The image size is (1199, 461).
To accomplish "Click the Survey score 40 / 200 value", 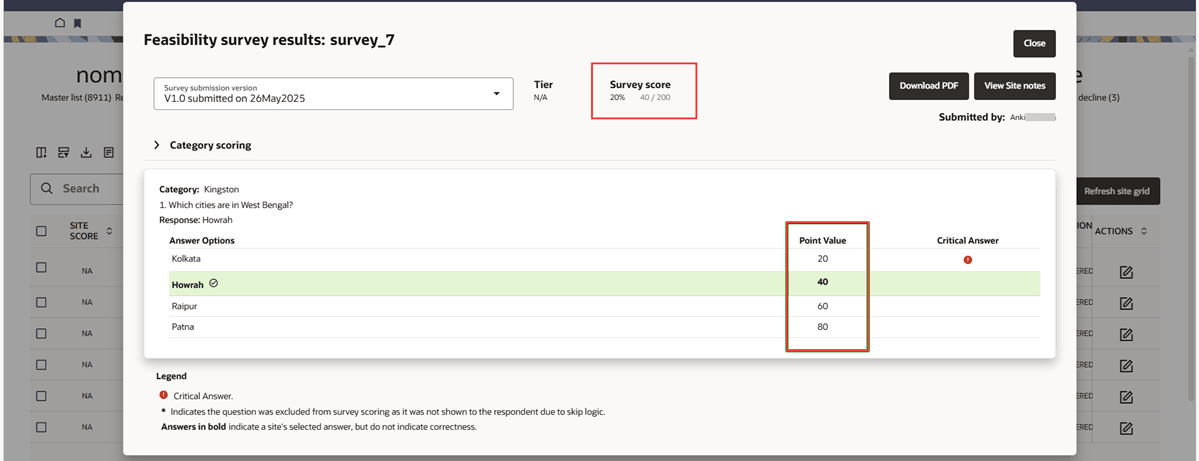I will point(655,98).
